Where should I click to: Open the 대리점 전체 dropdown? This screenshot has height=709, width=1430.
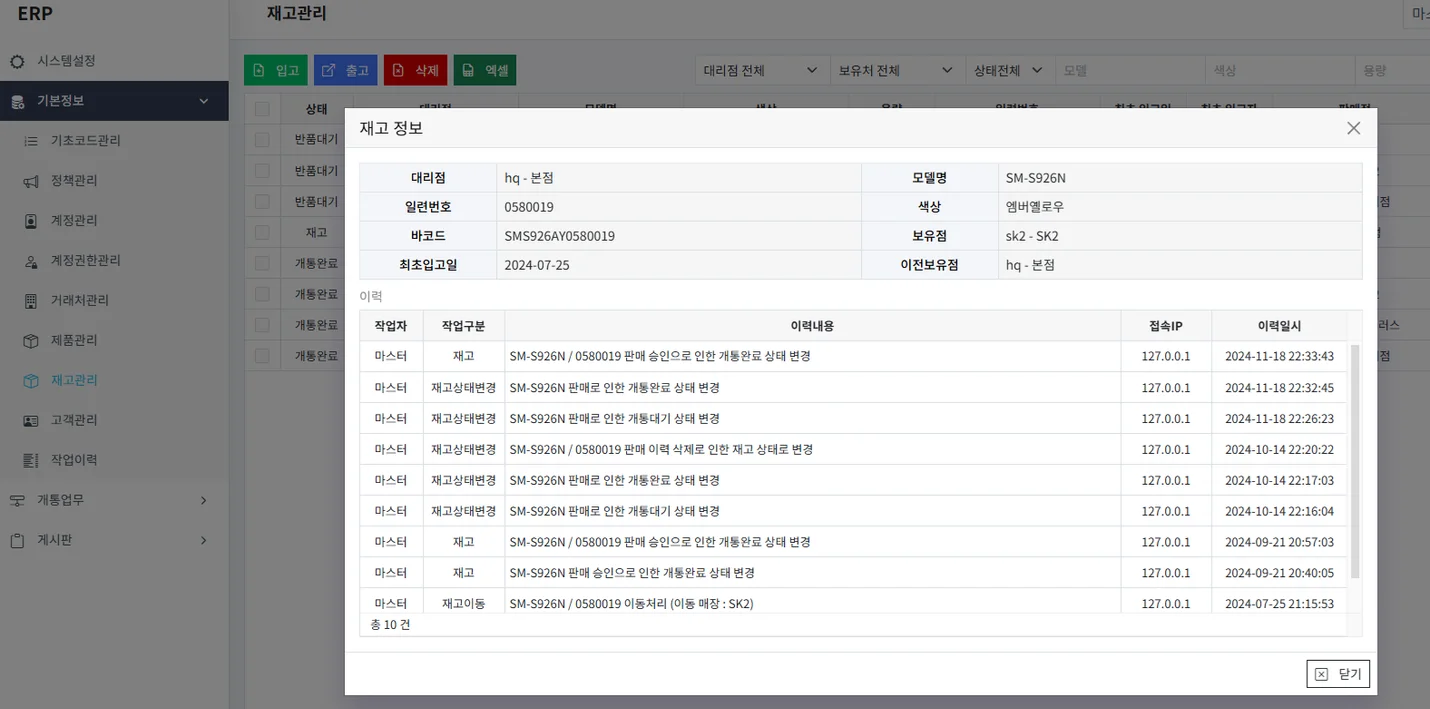click(x=760, y=70)
